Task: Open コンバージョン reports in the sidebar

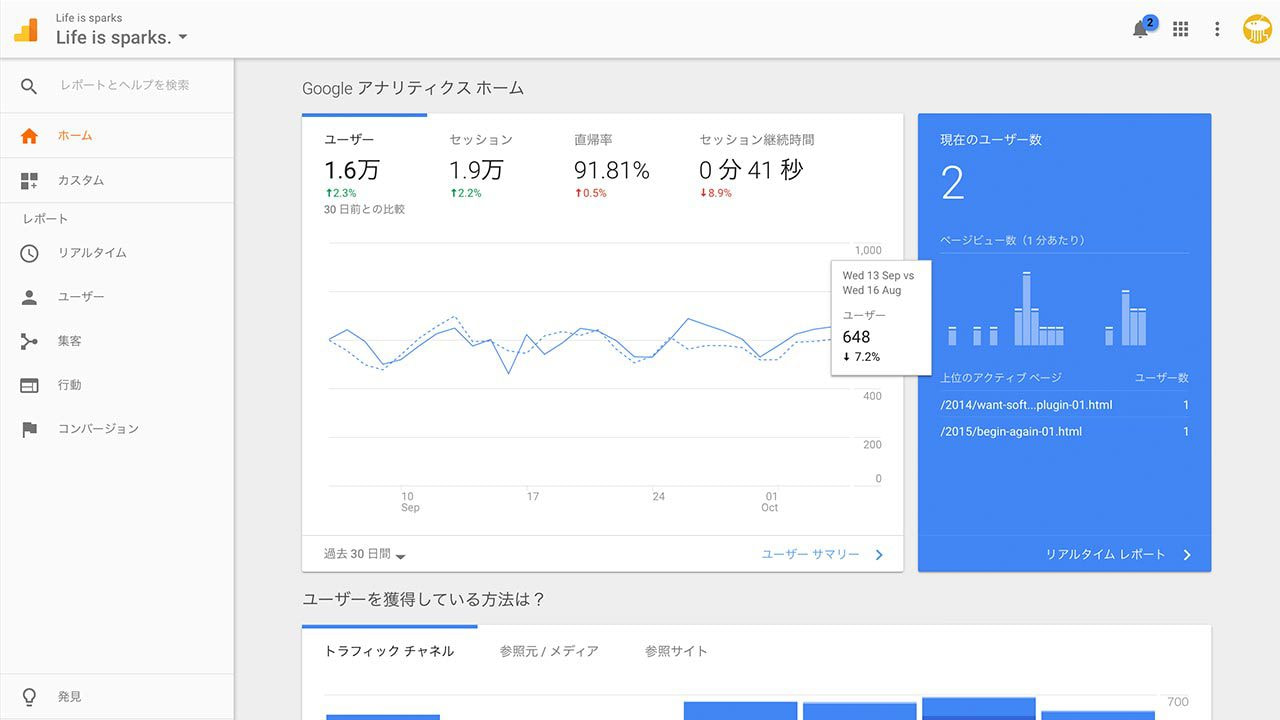Action: (117, 429)
